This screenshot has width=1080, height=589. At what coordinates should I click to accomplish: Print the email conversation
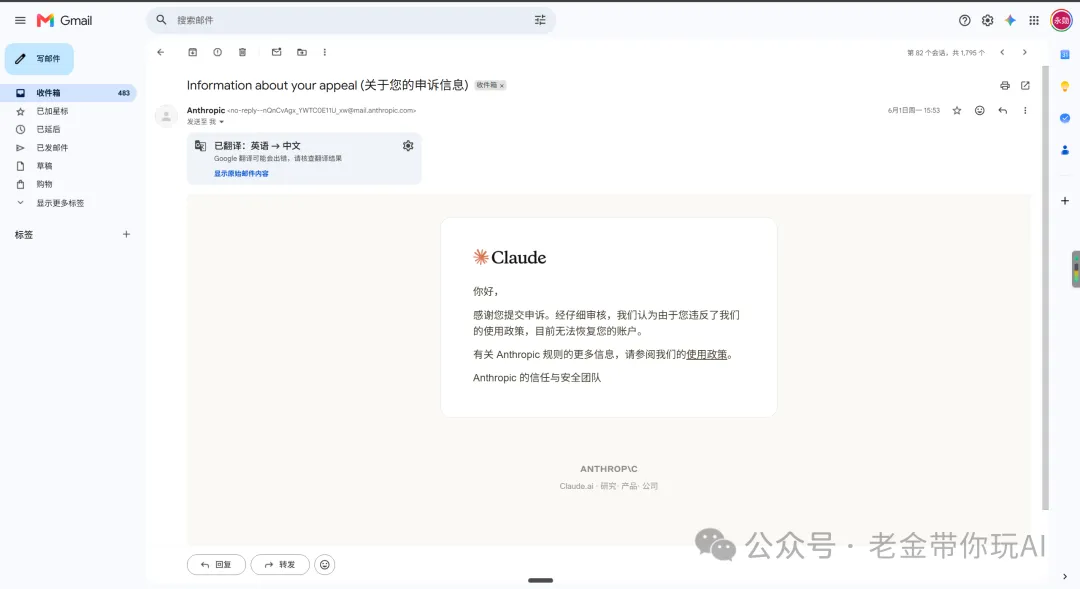click(1004, 85)
